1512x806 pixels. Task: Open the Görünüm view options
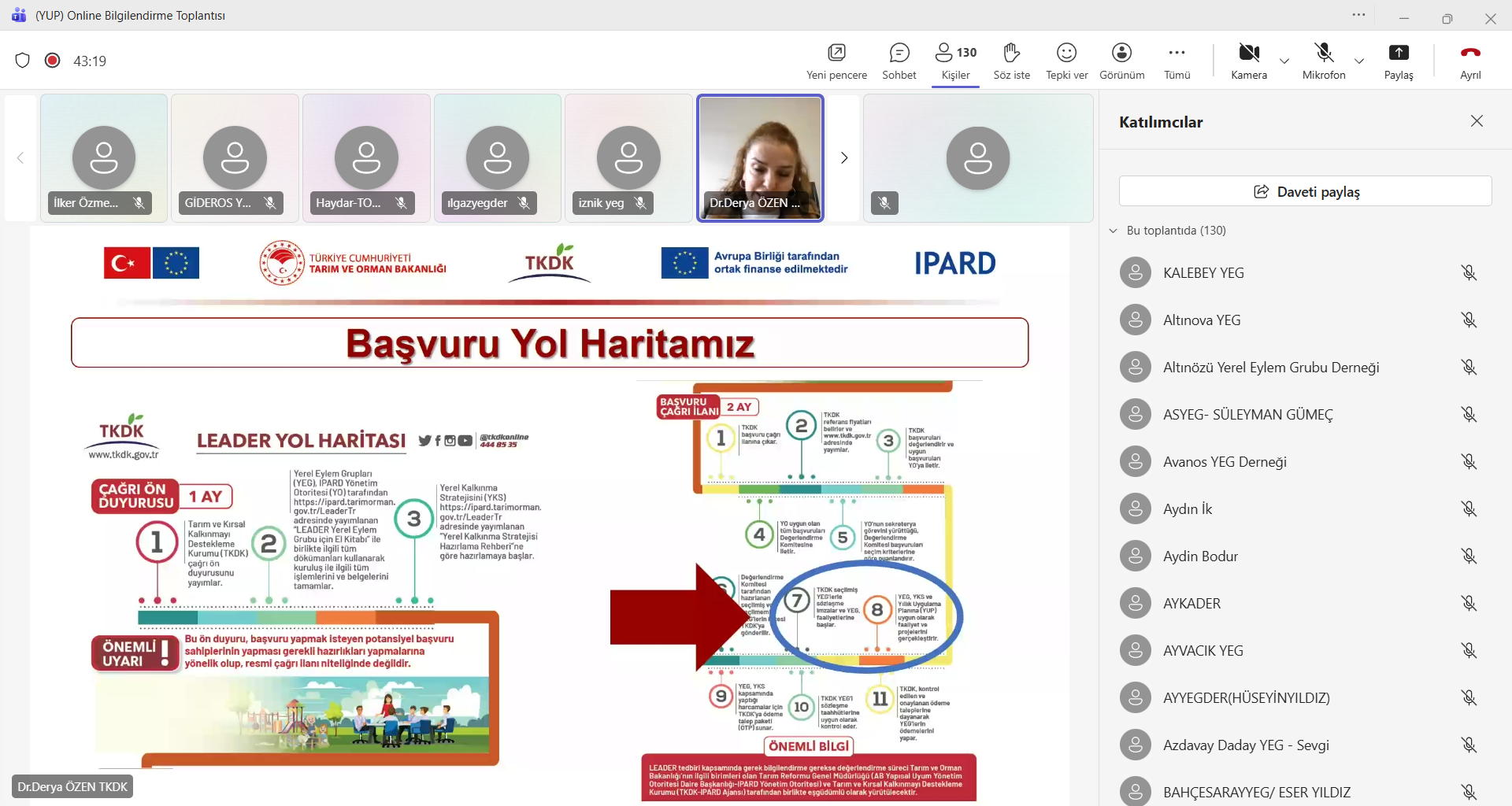click(x=1121, y=61)
